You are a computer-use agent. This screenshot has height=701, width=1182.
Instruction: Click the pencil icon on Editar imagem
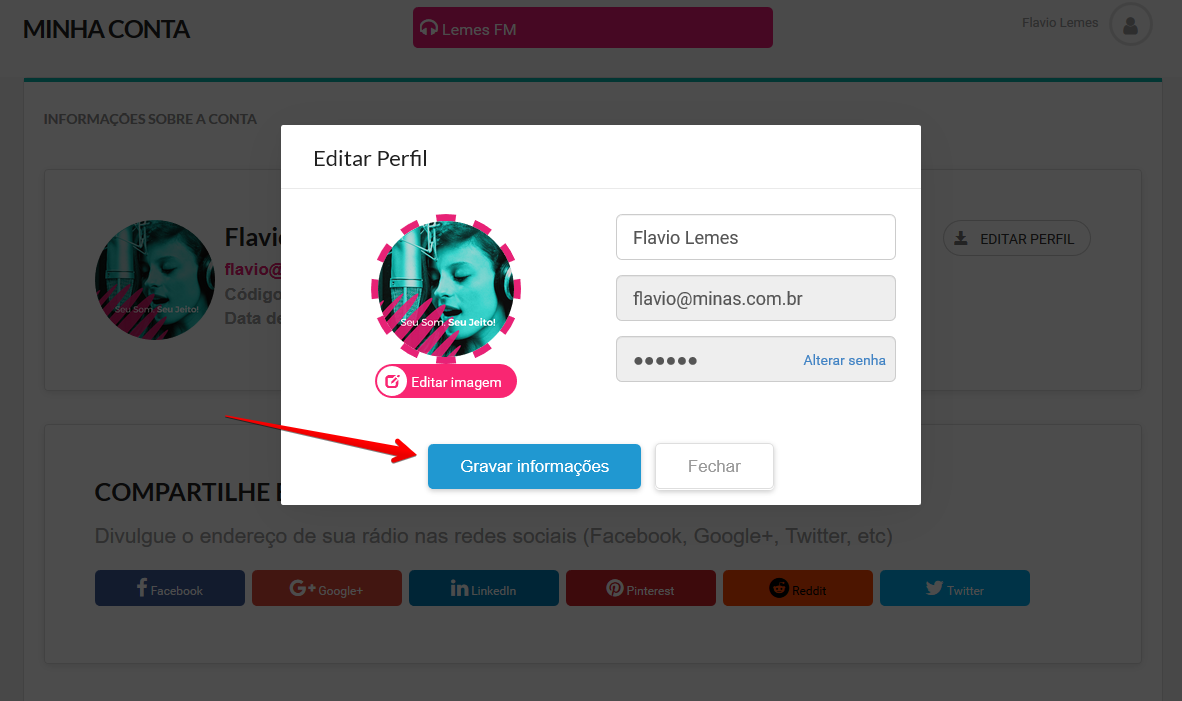(393, 381)
